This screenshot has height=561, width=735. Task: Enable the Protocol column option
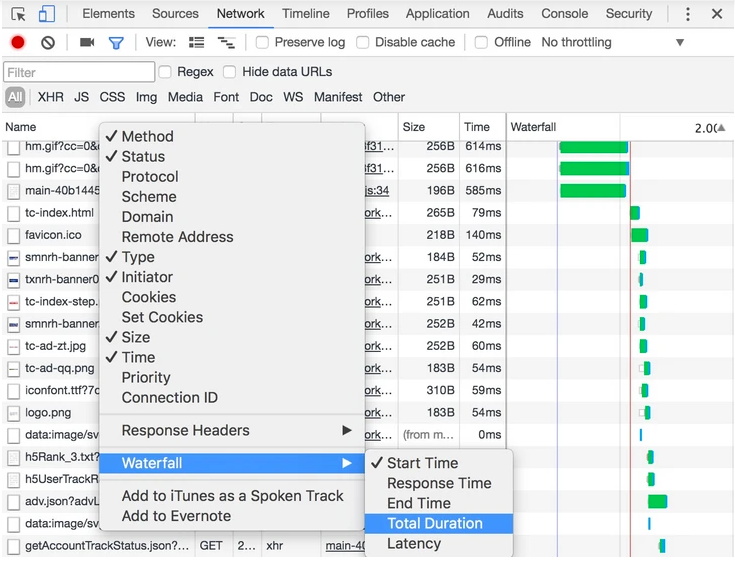coord(232,177)
